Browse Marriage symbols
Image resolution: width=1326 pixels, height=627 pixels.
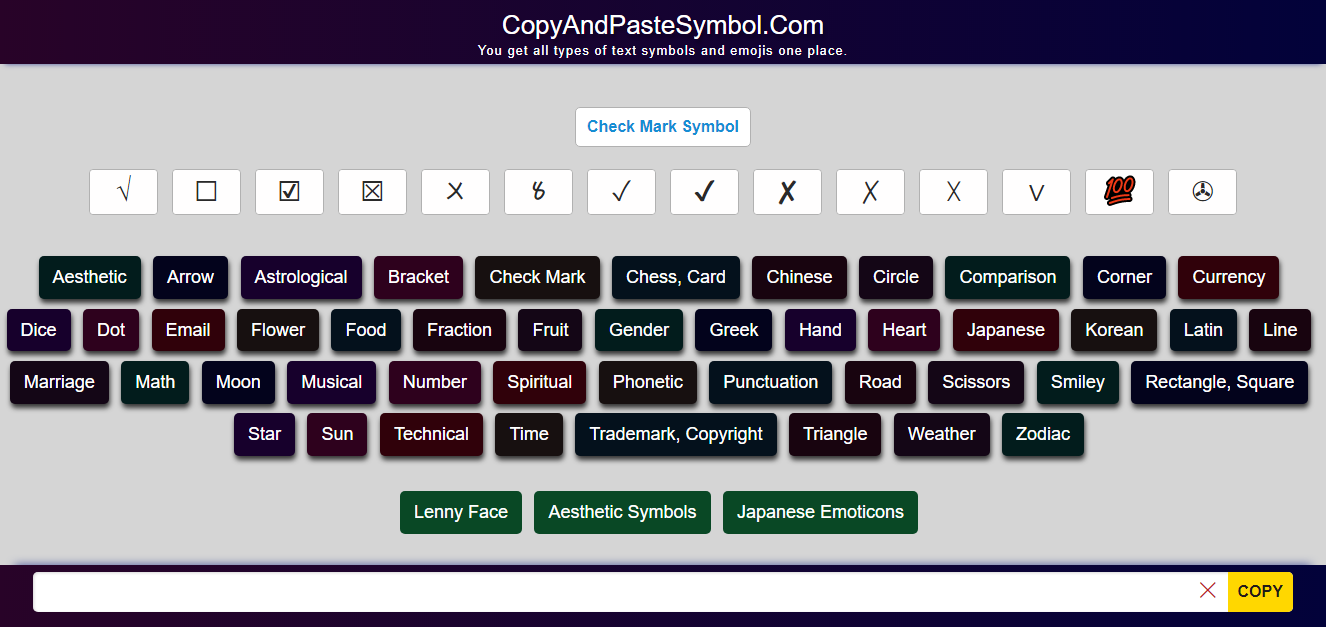pyautogui.click(x=59, y=382)
